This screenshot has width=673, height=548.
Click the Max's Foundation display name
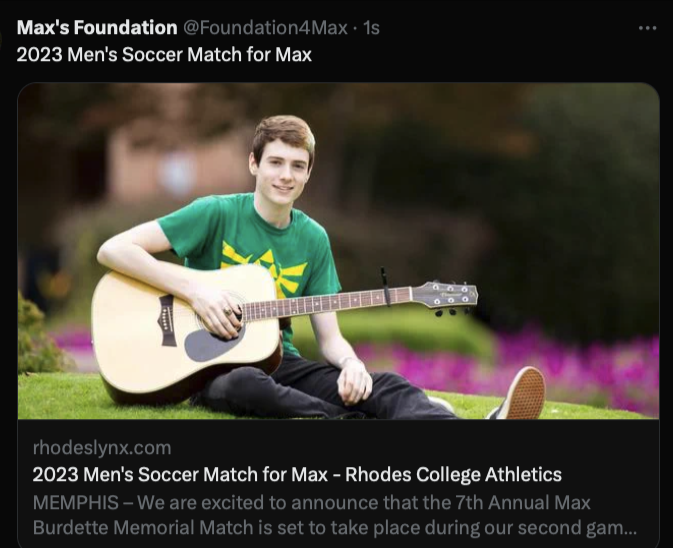tap(97, 28)
